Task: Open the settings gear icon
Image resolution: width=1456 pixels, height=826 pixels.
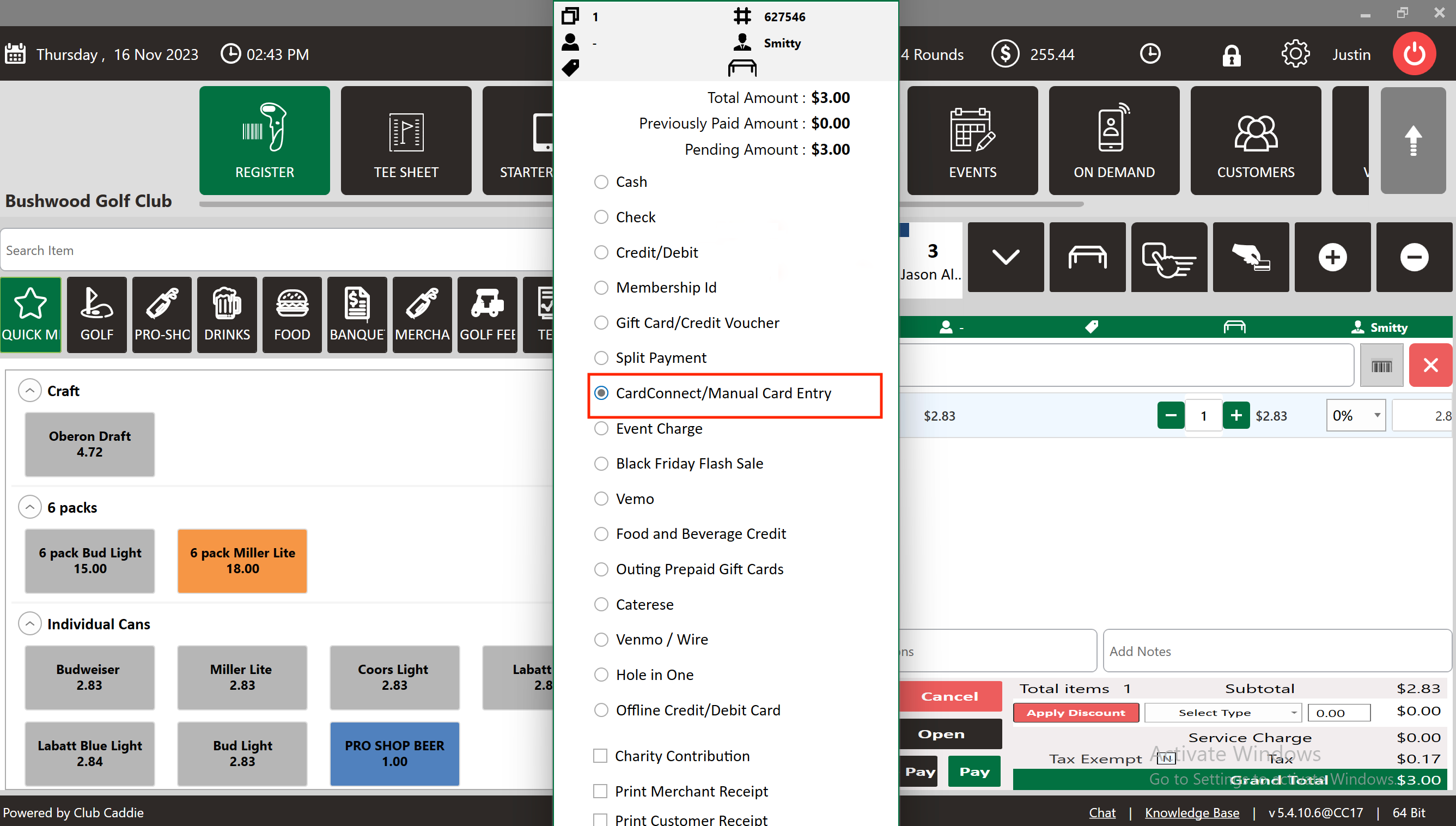Action: pyautogui.click(x=1295, y=54)
